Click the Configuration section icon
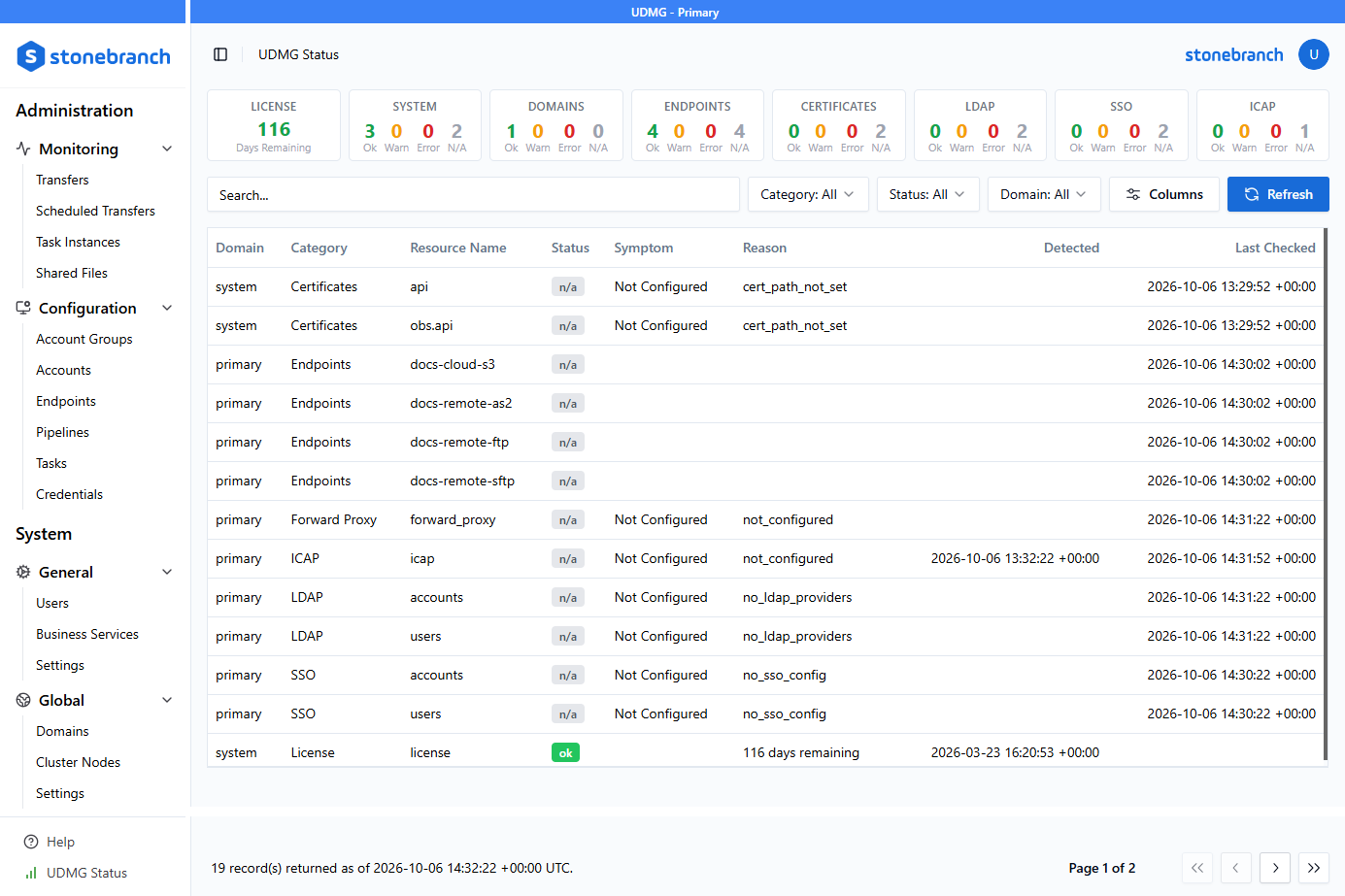Viewport: 1345px width, 896px height. click(23, 308)
